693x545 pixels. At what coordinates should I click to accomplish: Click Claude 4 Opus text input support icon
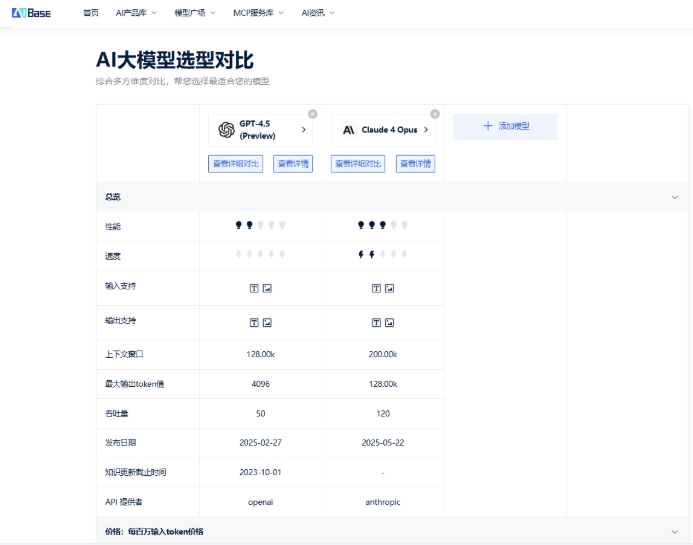pyautogui.click(x=377, y=289)
